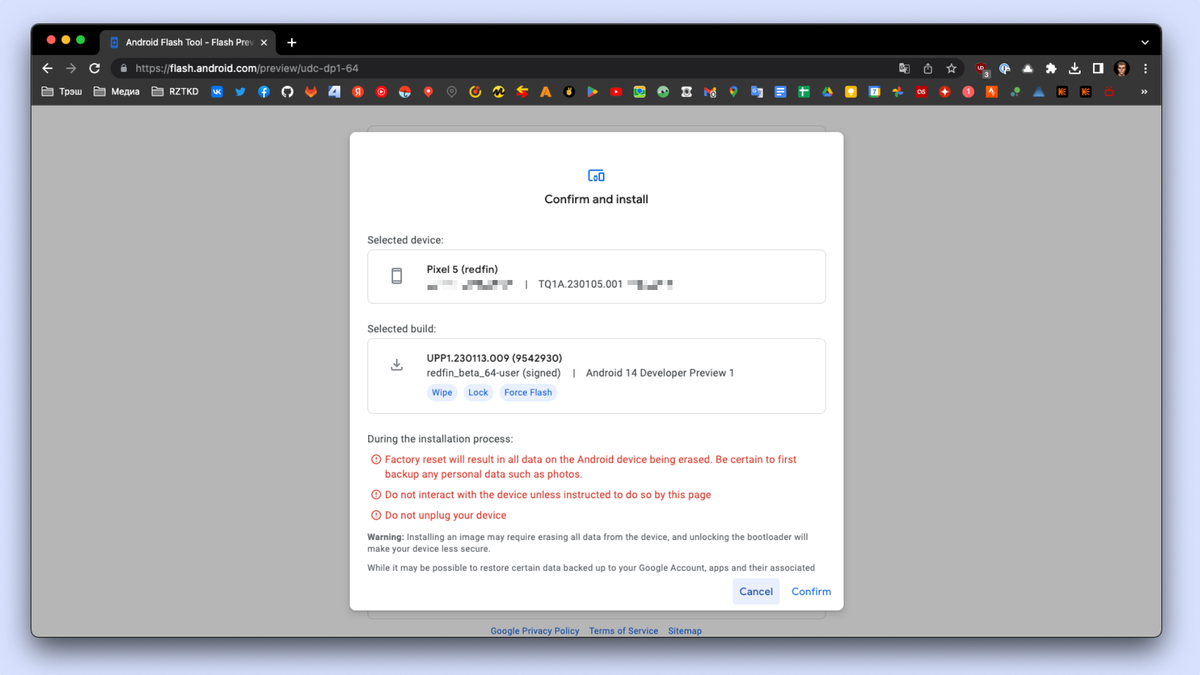Click the TQ1A.230105.001 build number text
Viewport: 1200px width, 675px height.
[x=580, y=284]
